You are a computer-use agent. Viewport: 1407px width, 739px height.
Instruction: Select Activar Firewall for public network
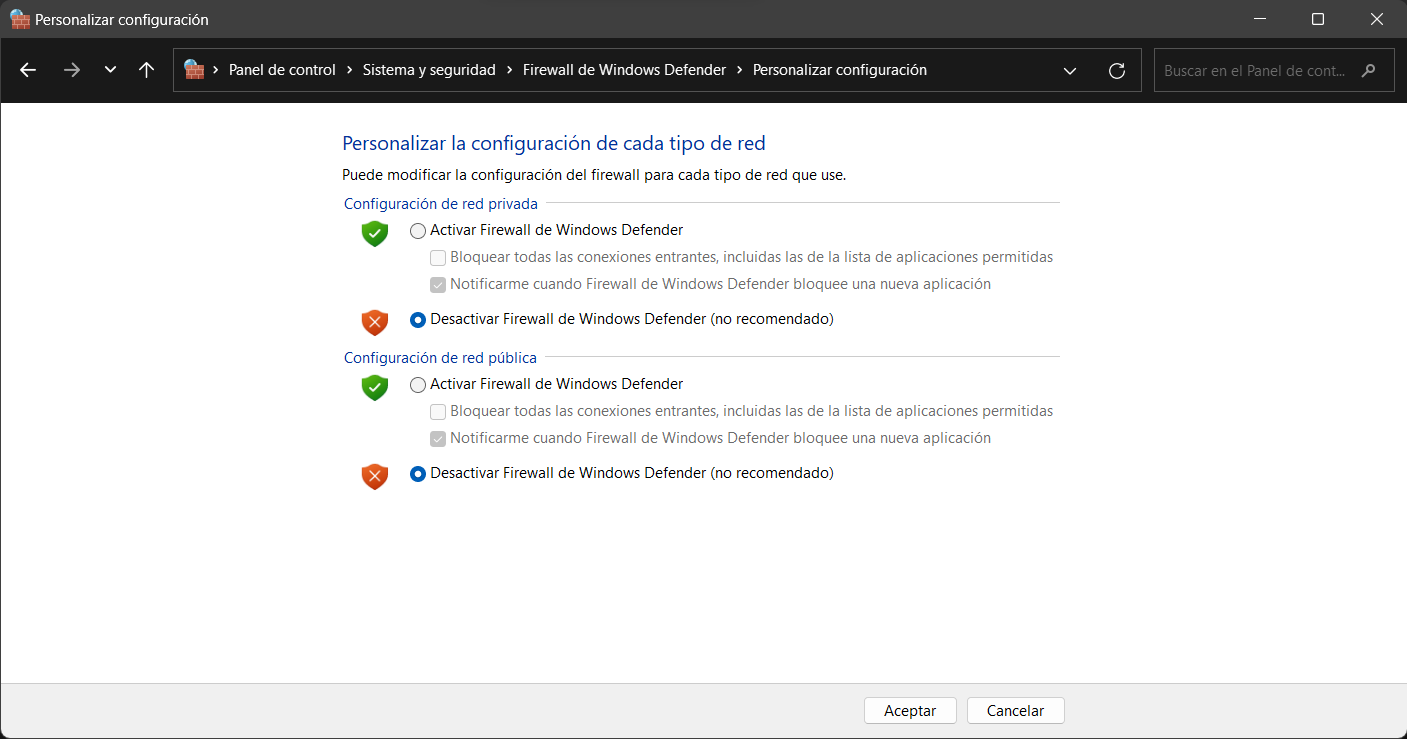pos(418,385)
